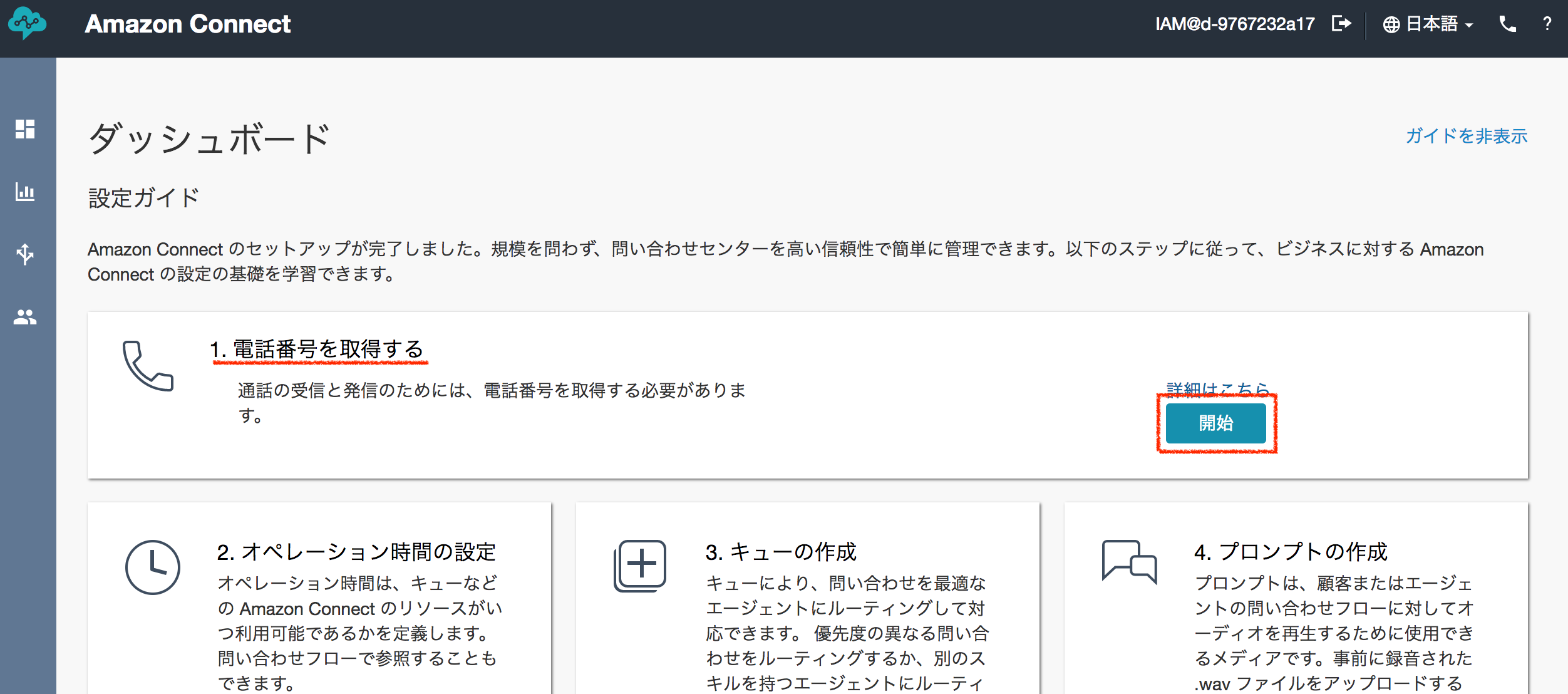The height and width of the screenshot is (694, 1568).
Task: Select the users management sidebar icon
Action: (x=25, y=317)
